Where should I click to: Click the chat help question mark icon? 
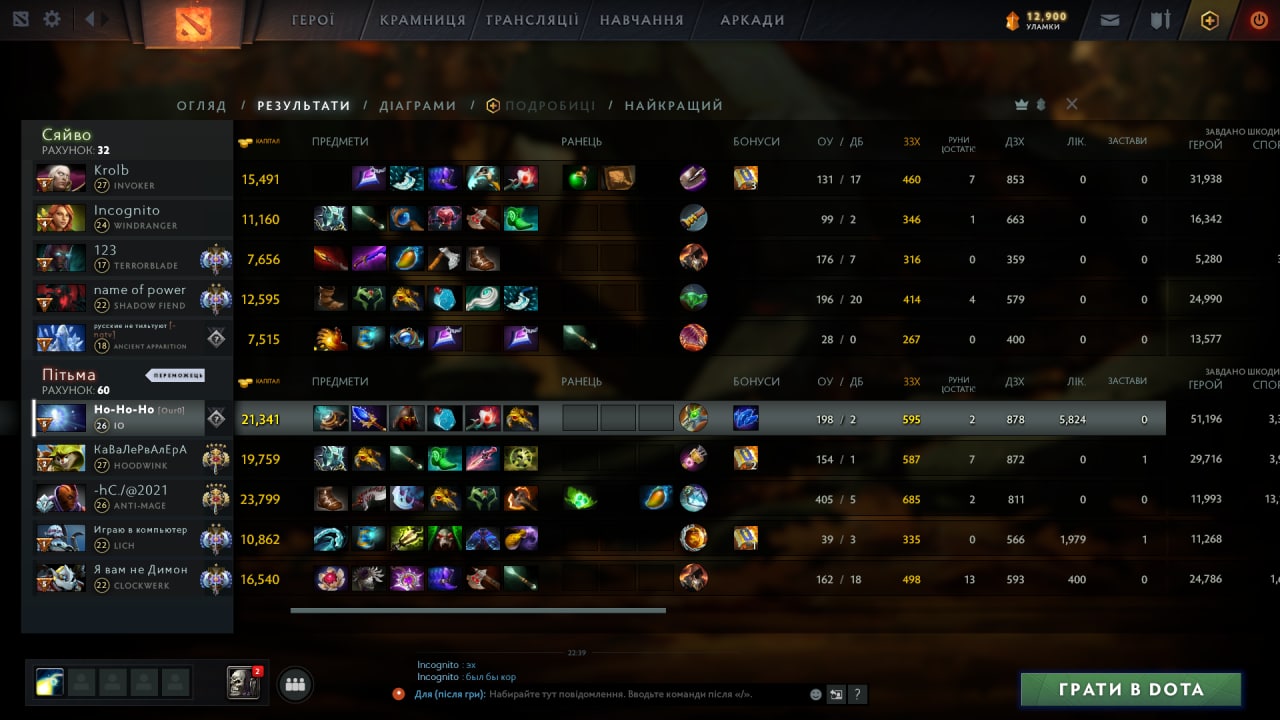tap(857, 694)
